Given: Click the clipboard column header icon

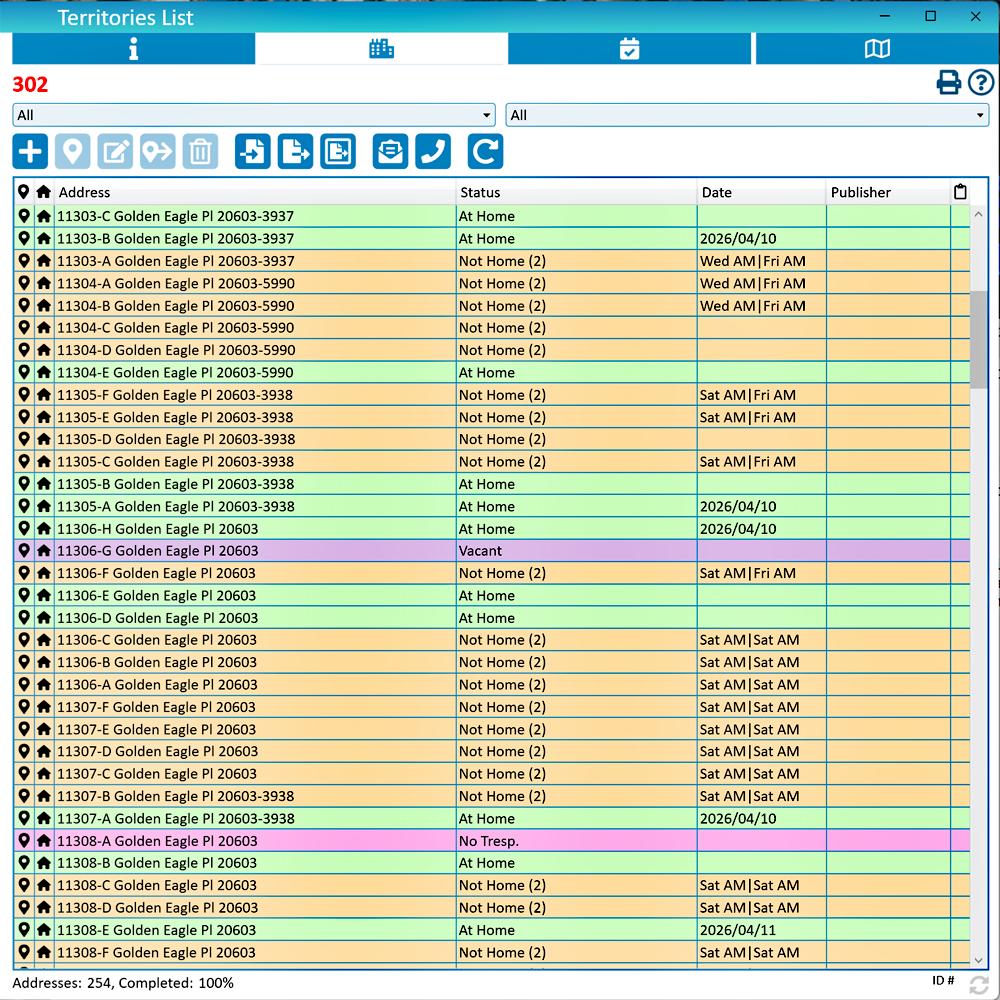Looking at the screenshot, I should click(x=960, y=192).
